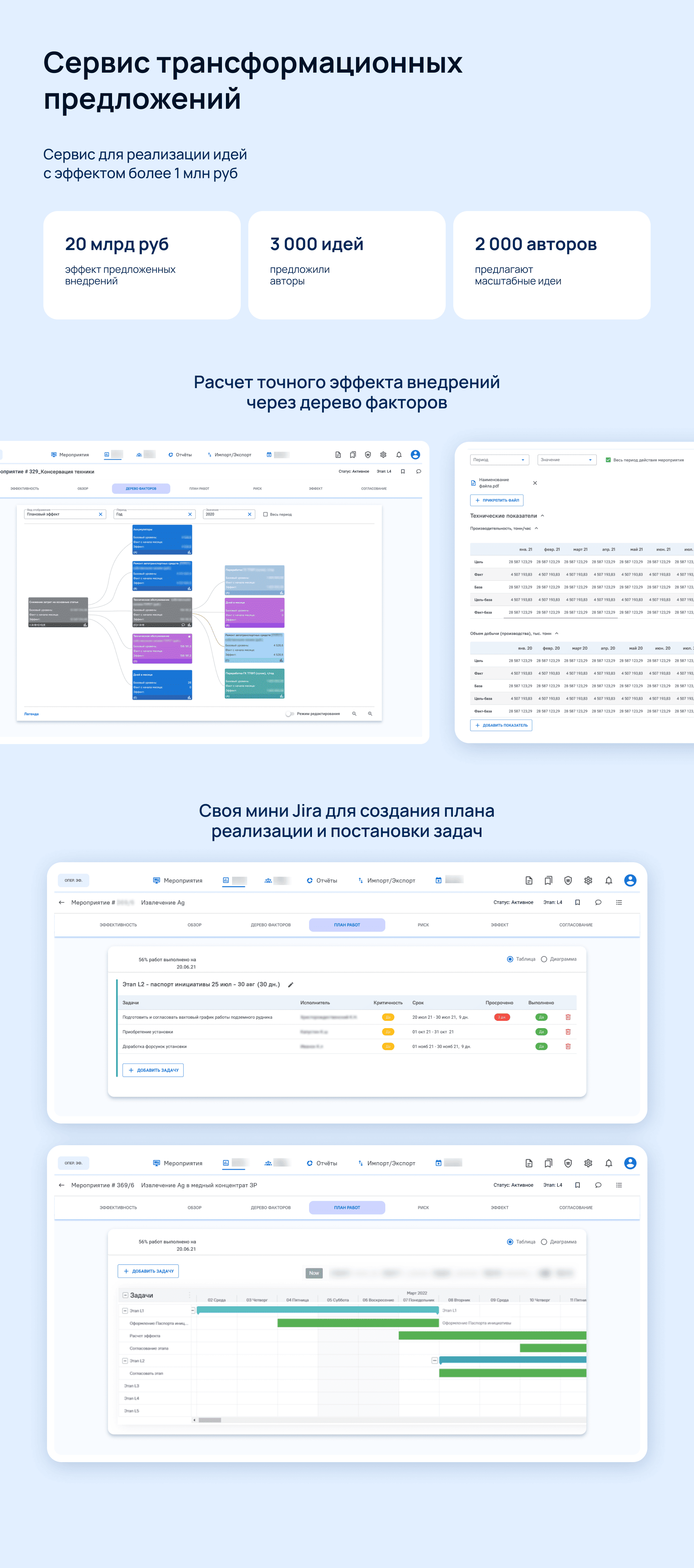
Task: Clear the Плановый эффект field with its X
Action: point(100,514)
